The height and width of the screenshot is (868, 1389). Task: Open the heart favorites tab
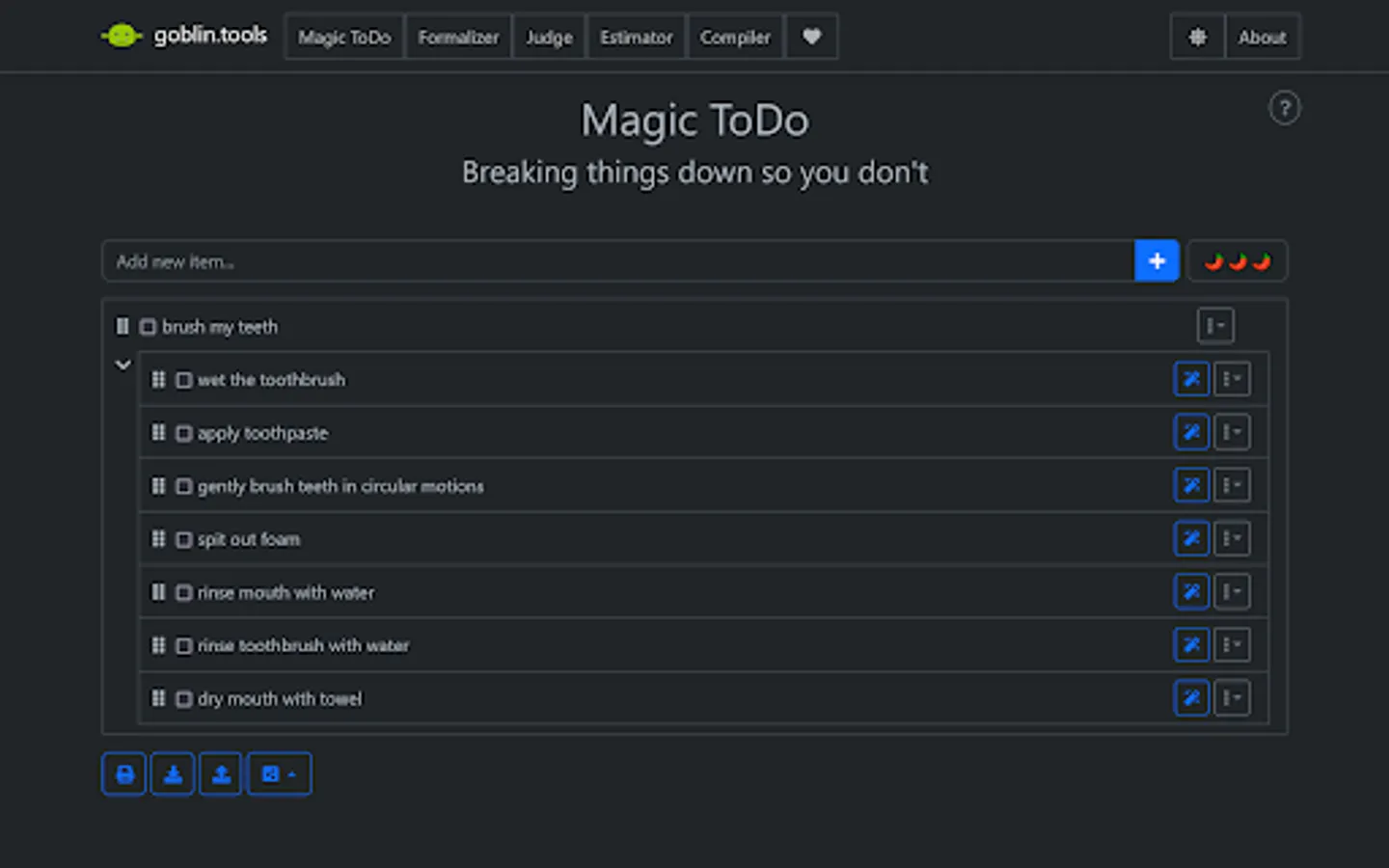(x=811, y=37)
